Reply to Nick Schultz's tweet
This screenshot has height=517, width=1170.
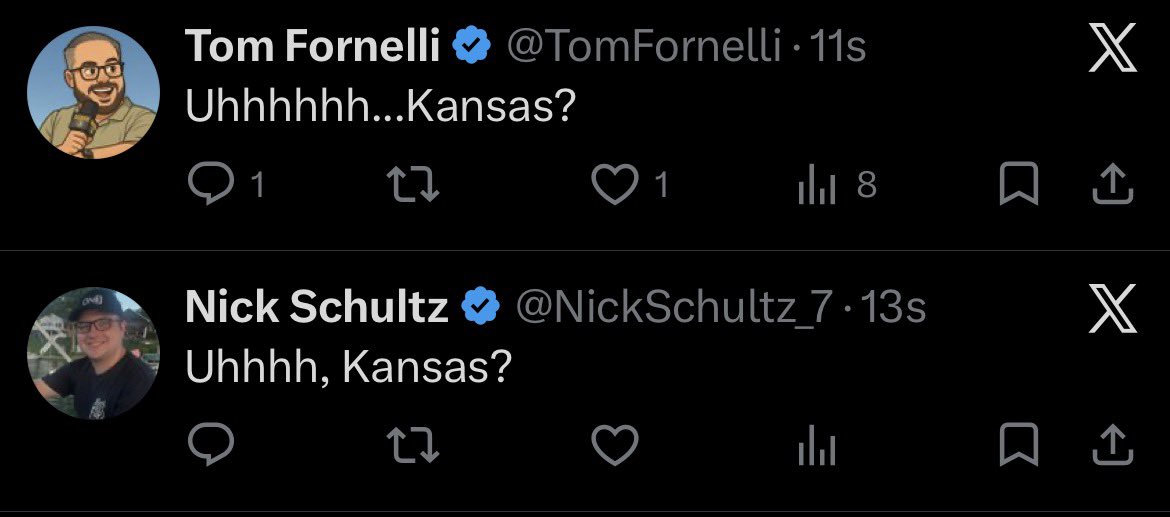(x=210, y=445)
